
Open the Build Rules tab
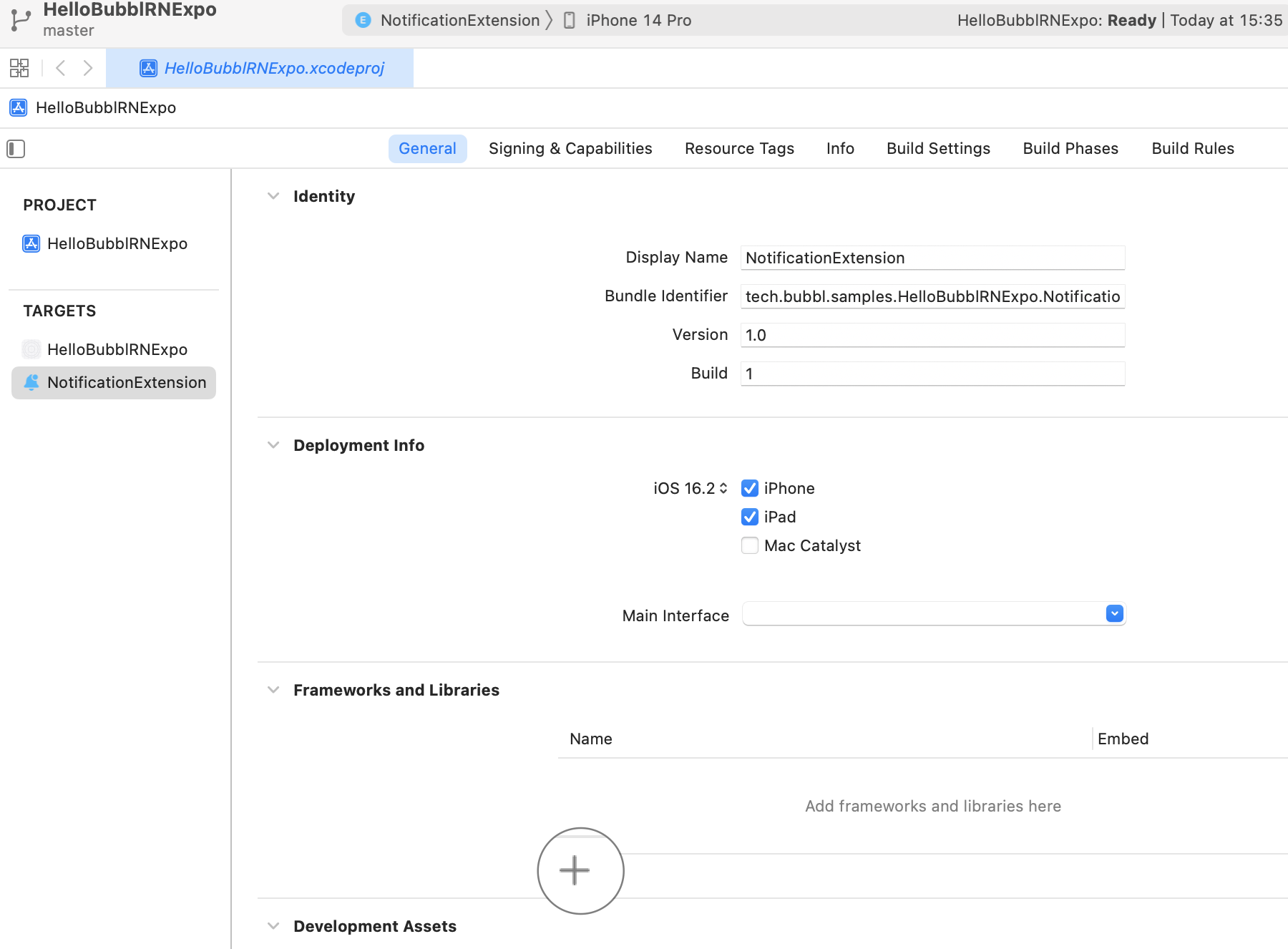pos(1193,149)
